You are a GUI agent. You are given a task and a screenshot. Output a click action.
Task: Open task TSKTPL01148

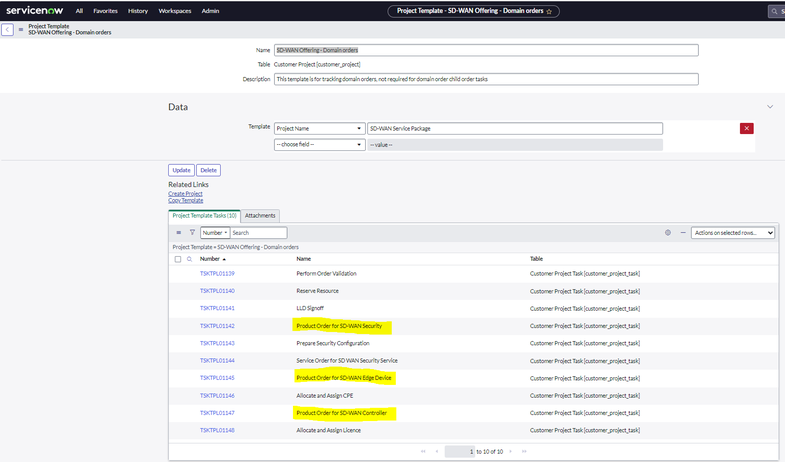click(x=217, y=430)
